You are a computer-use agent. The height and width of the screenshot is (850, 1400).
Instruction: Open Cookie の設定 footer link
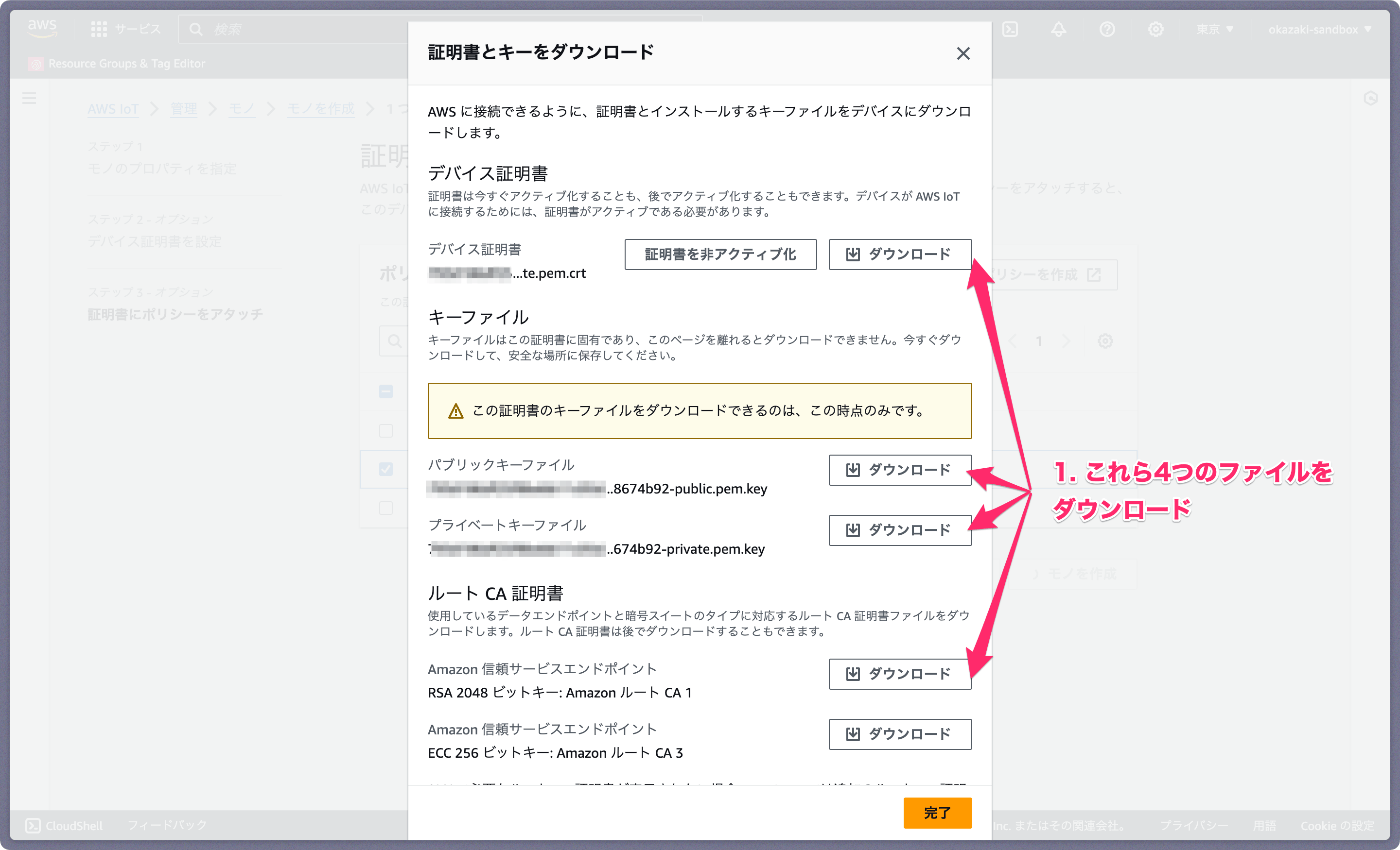(1337, 826)
